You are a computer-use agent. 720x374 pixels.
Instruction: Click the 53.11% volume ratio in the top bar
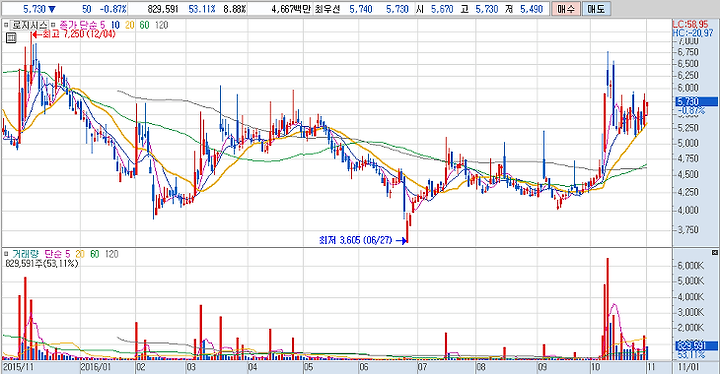[x=202, y=9]
